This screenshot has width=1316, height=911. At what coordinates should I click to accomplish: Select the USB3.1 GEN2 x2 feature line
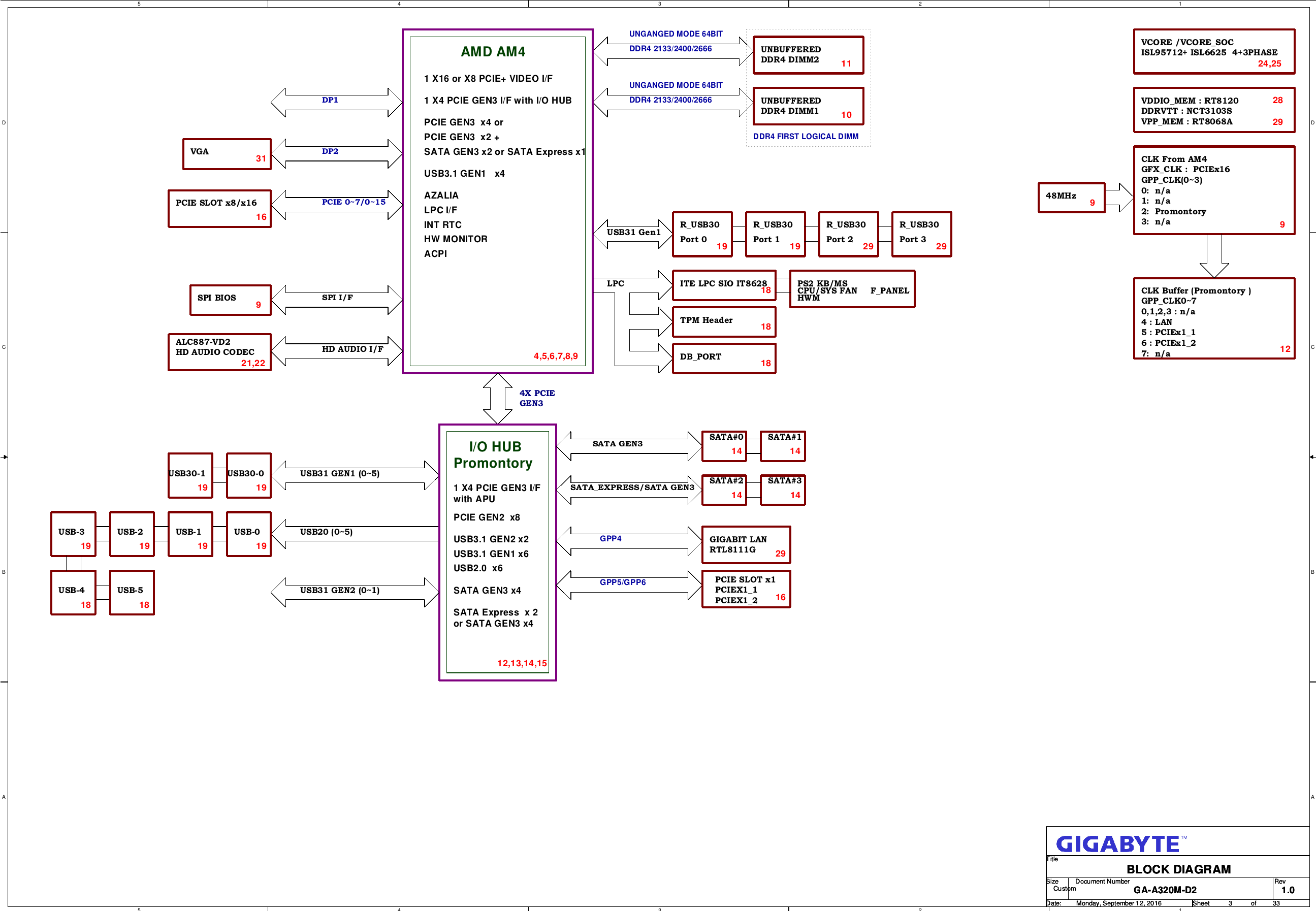click(491, 539)
